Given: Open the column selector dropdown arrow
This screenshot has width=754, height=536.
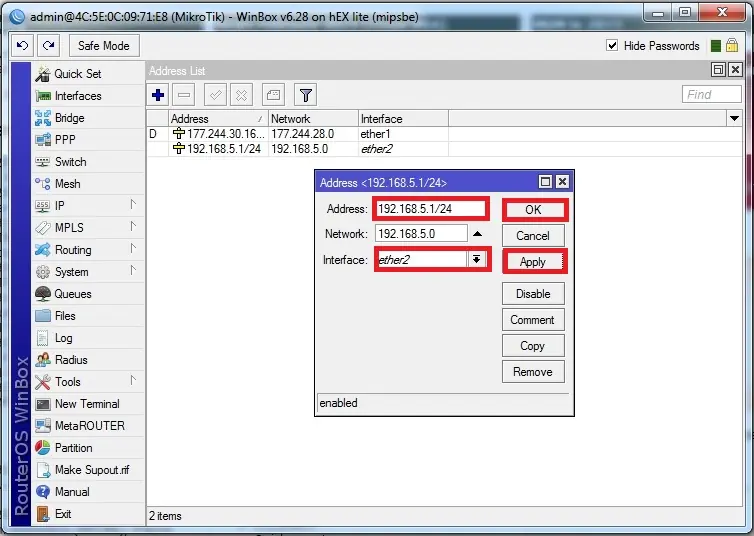Looking at the screenshot, I should (734, 118).
